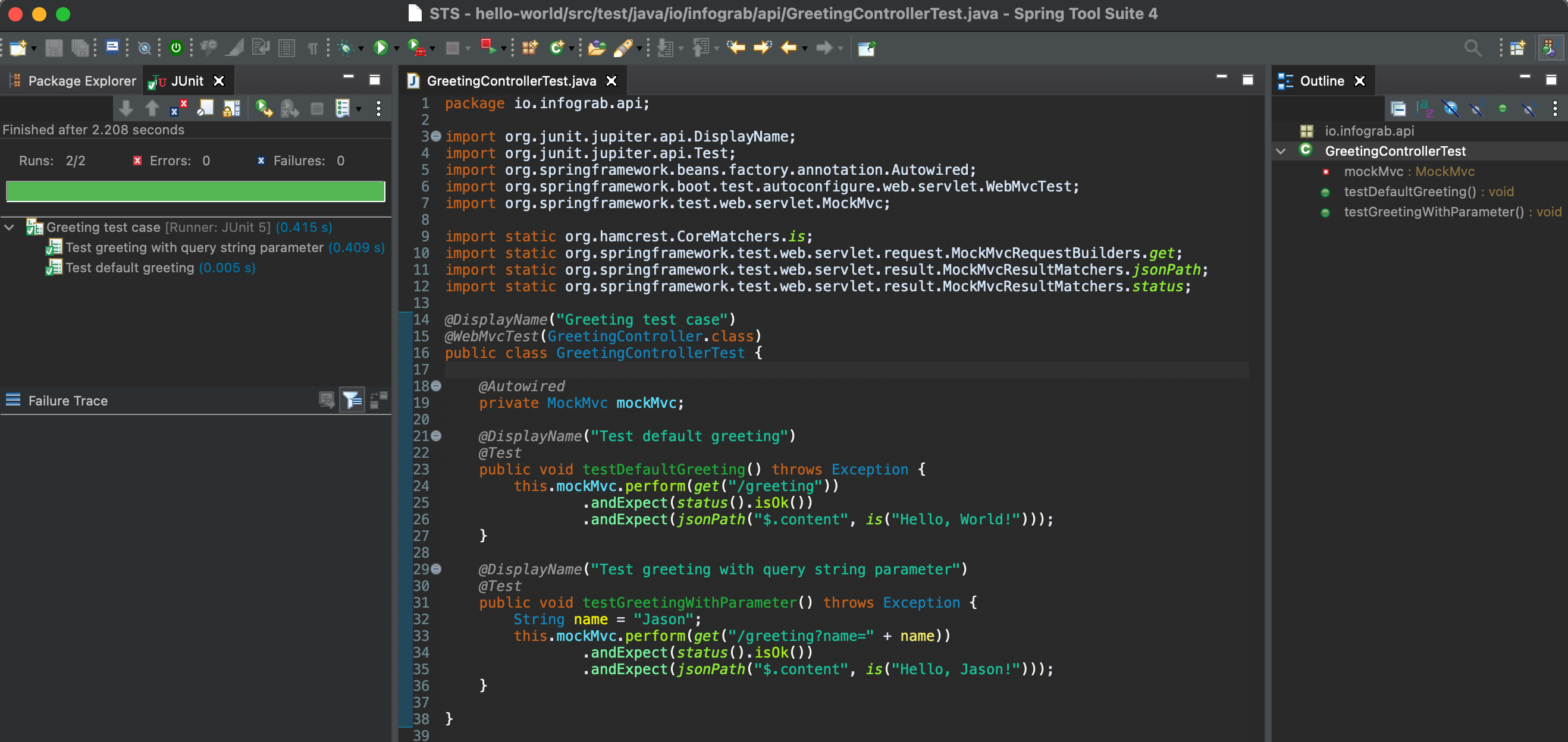The width and height of the screenshot is (1568, 742).
Task: Select io.infograb.api package in Outline
Action: [1358, 131]
